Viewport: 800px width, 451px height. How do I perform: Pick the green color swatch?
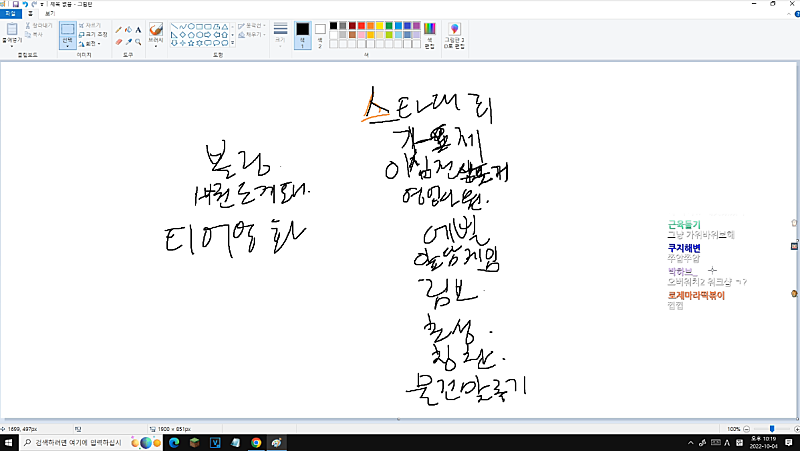pyautogui.click(x=389, y=26)
